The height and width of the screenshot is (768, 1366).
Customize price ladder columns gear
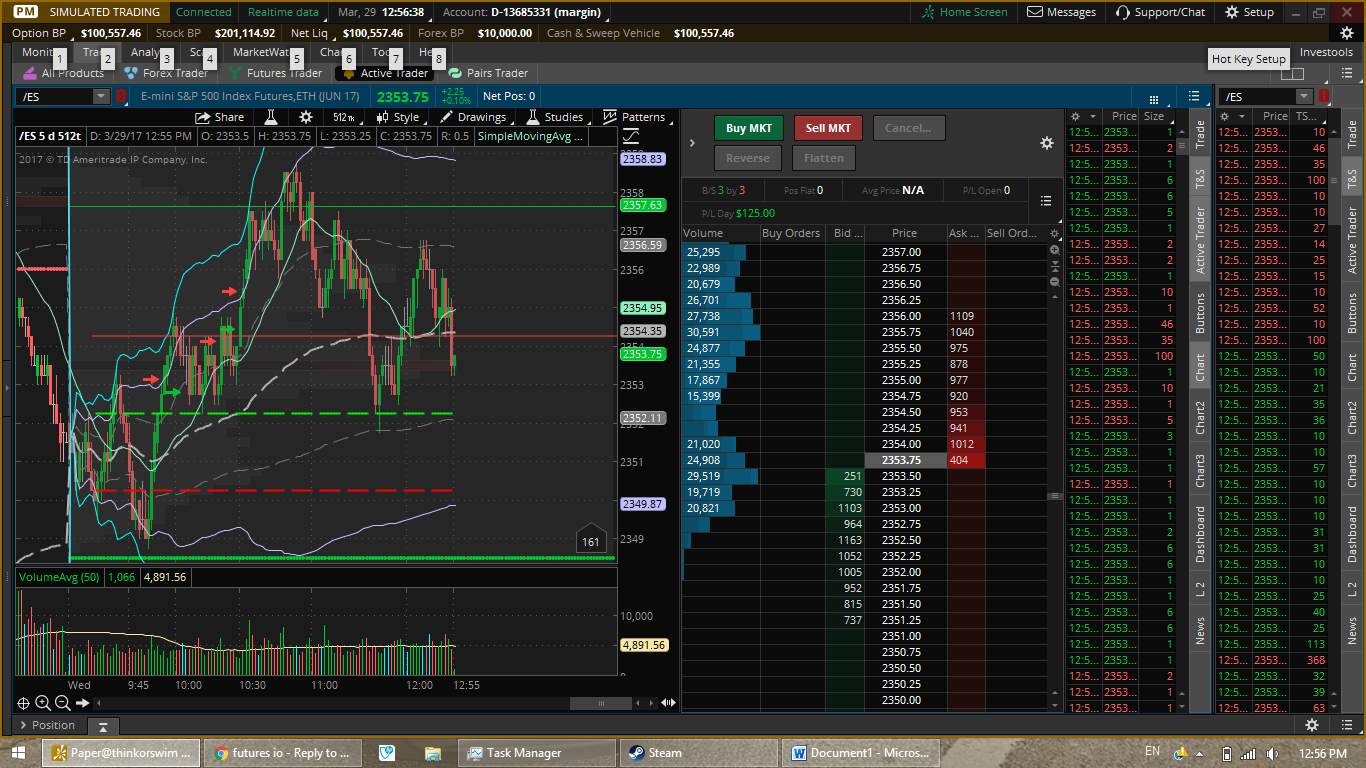pos(1054,233)
